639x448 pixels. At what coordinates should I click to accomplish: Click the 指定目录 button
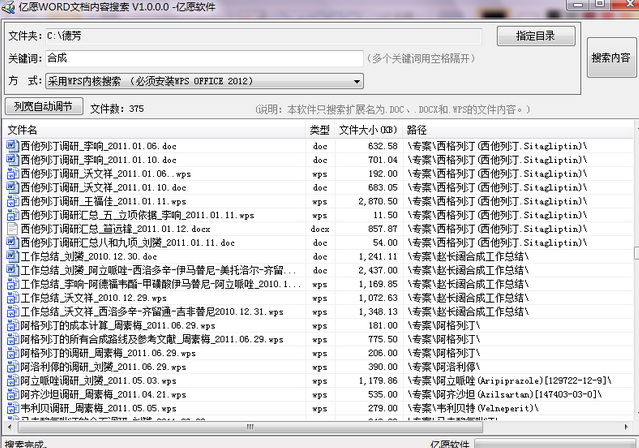tap(536, 36)
